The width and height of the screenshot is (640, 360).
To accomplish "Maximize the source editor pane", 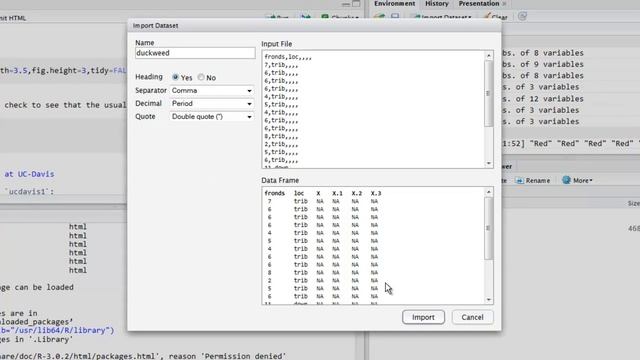I will click(x=356, y=4).
